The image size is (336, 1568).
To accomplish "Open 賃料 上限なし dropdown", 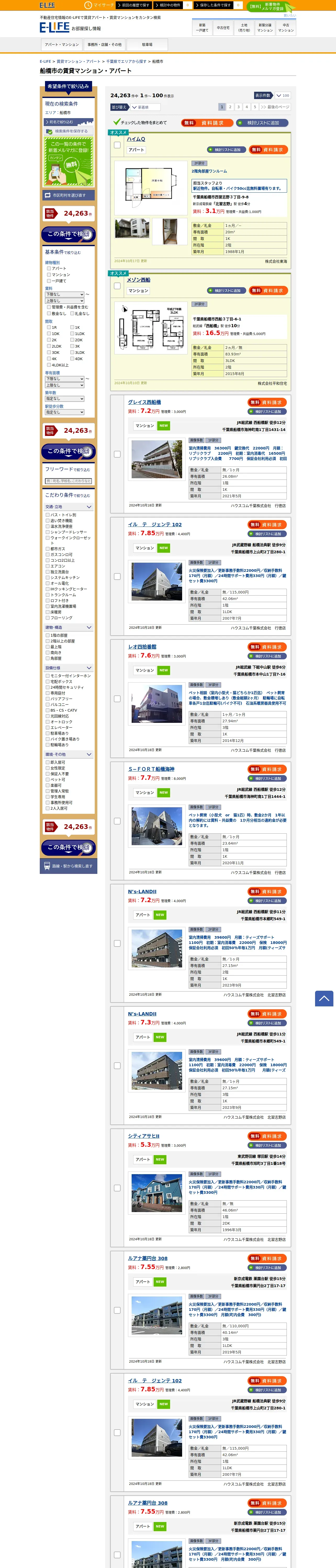I will [65, 301].
